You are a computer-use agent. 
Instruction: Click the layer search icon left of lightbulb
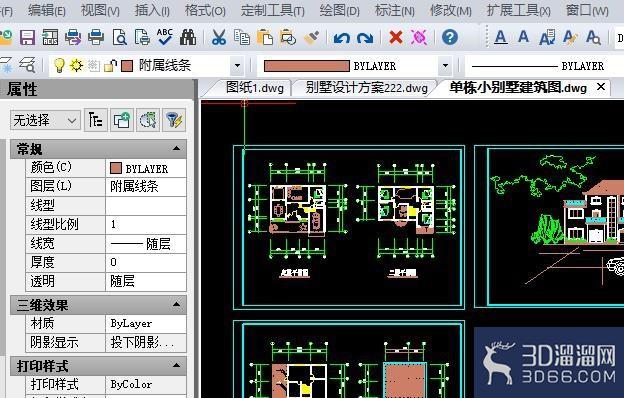(x=27, y=65)
